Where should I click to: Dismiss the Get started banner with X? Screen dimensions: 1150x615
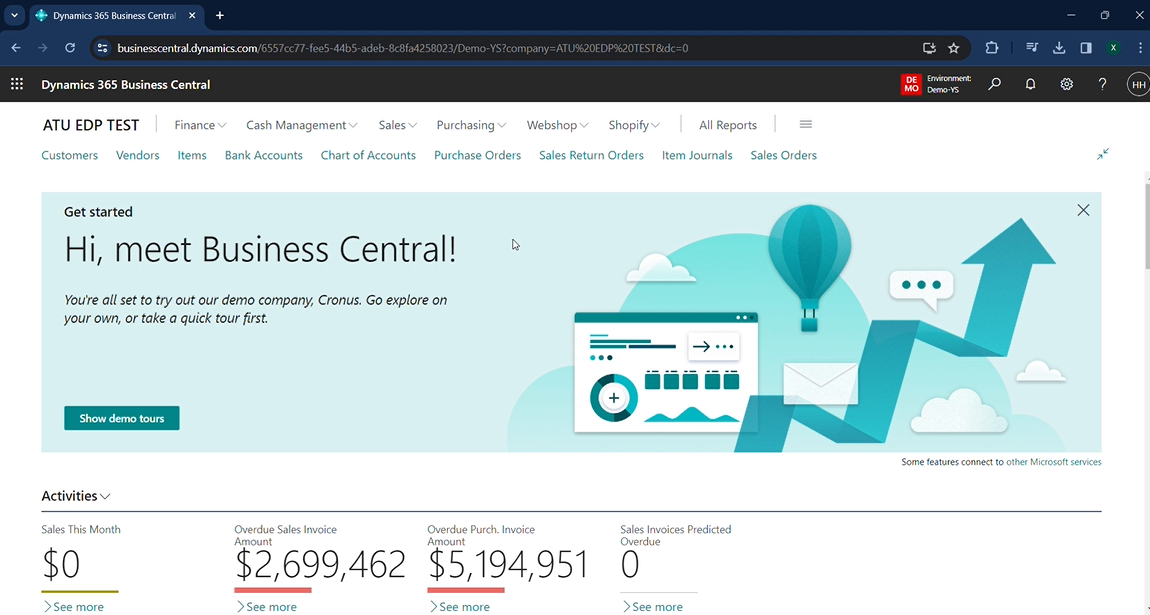pos(1083,210)
